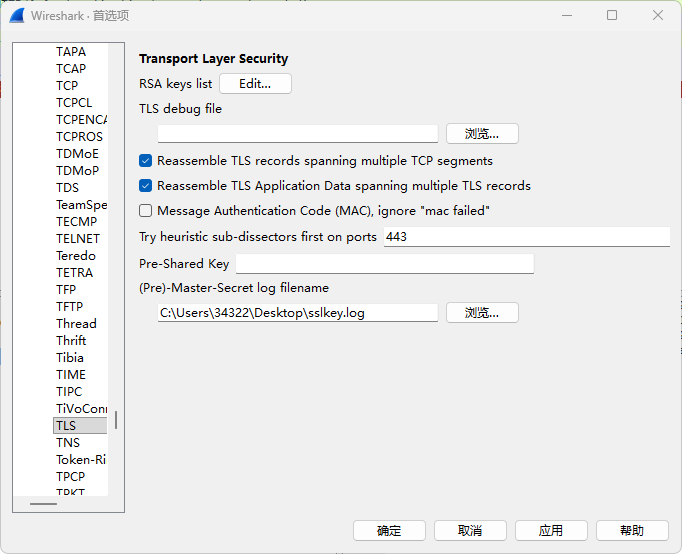682x554 pixels.
Task: Click the sslkey.log filename field
Action: point(298,313)
